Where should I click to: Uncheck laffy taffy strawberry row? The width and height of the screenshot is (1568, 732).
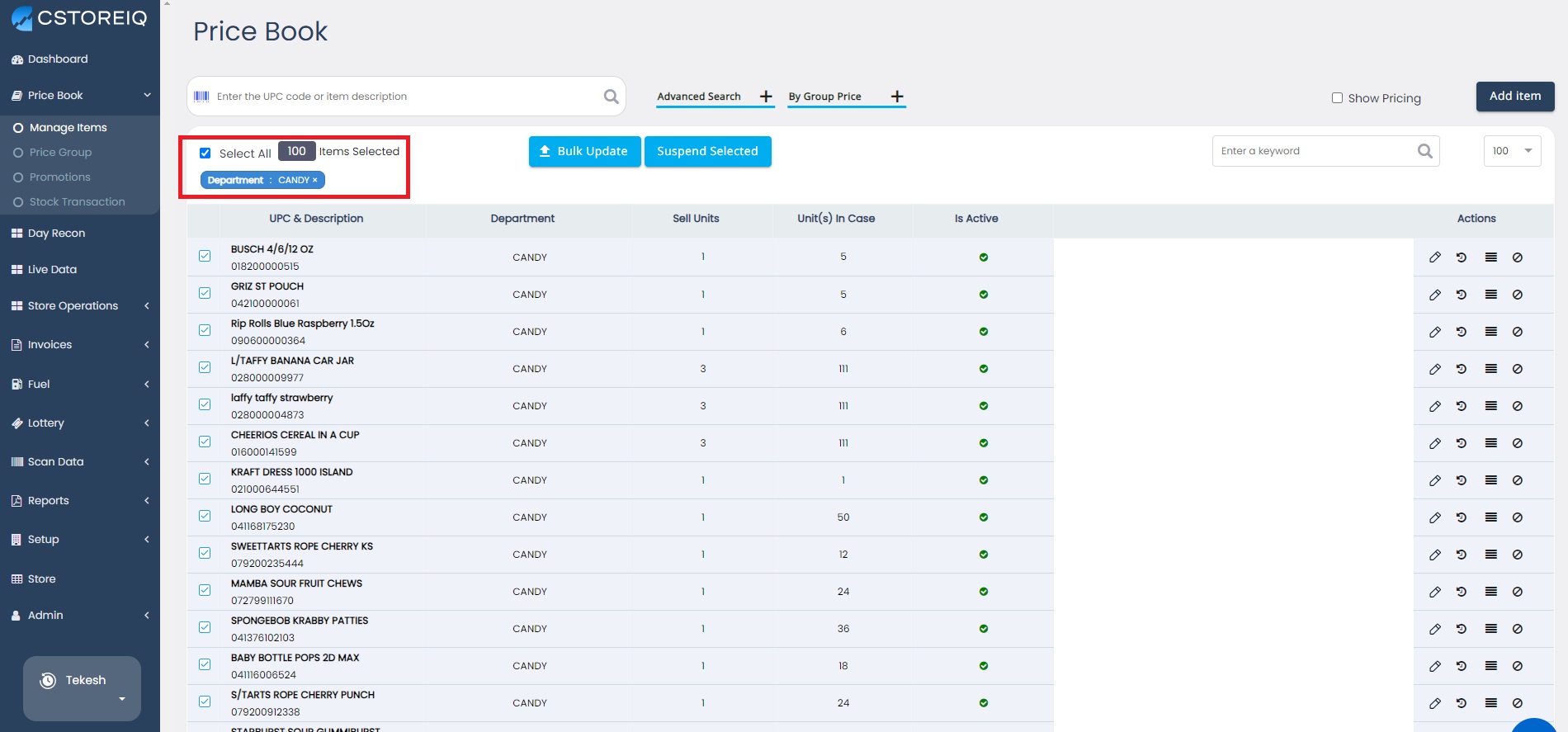pyautogui.click(x=205, y=404)
